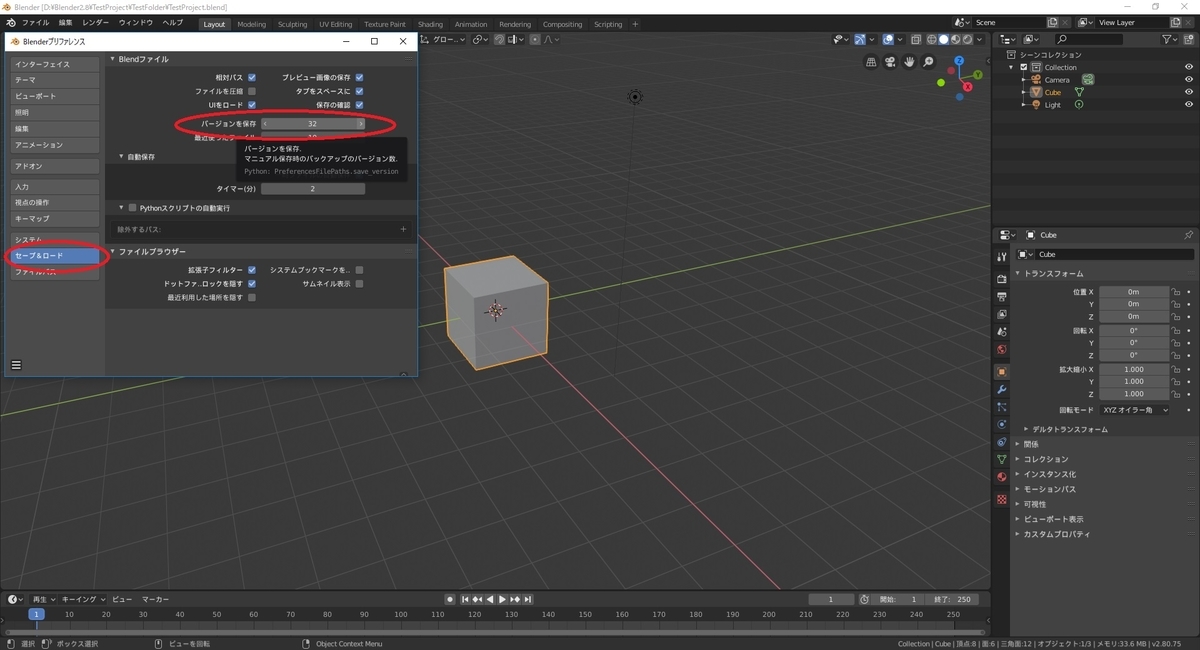This screenshot has width=1200, height=650.
Task: Click the magnifying glass zoom icon in the gizmo area
Action: (x=927, y=61)
